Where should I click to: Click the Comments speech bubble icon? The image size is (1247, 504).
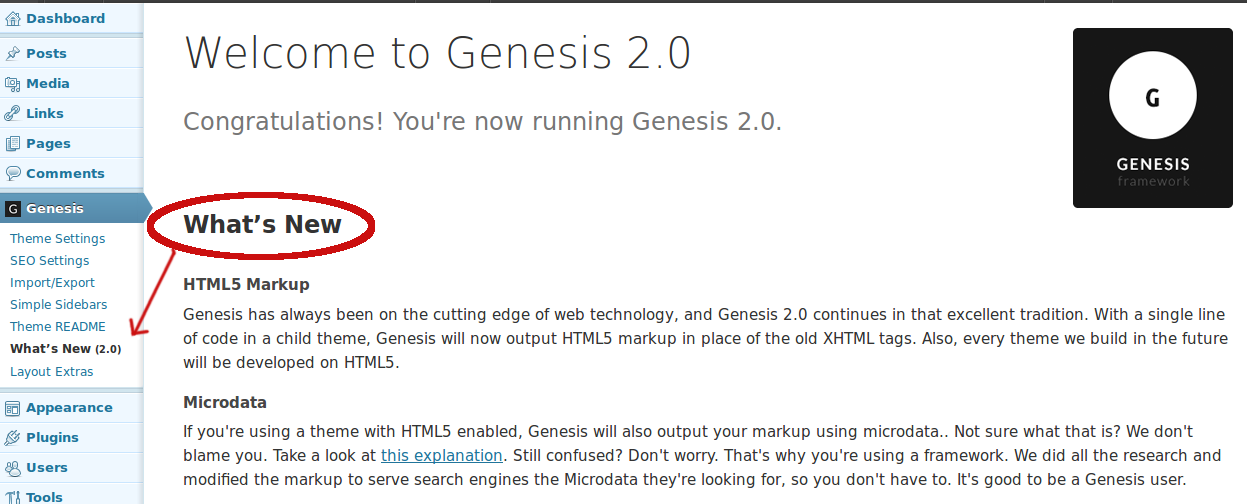(13, 173)
